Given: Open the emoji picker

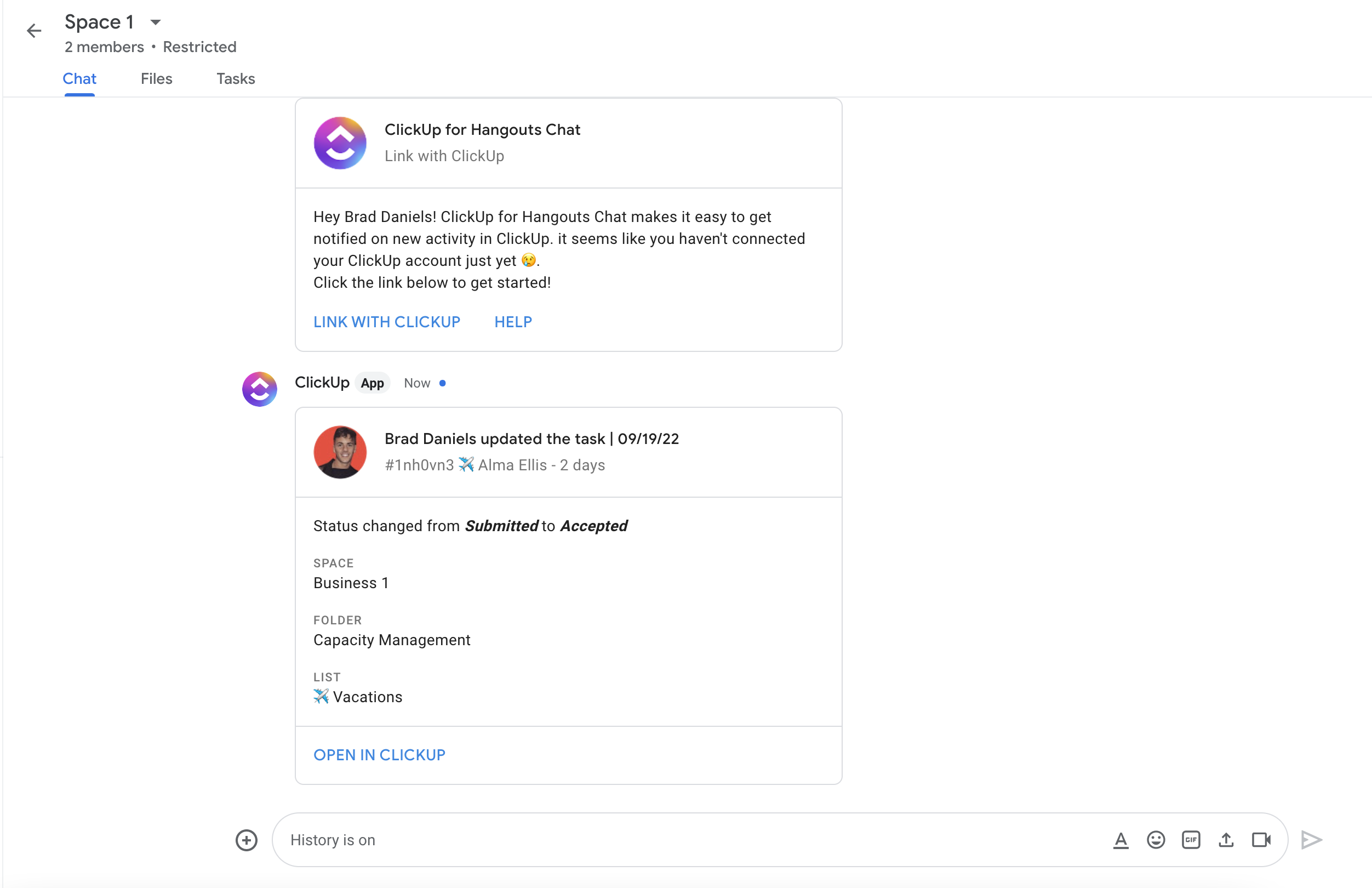Looking at the screenshot, I should tap(1156, 840).
